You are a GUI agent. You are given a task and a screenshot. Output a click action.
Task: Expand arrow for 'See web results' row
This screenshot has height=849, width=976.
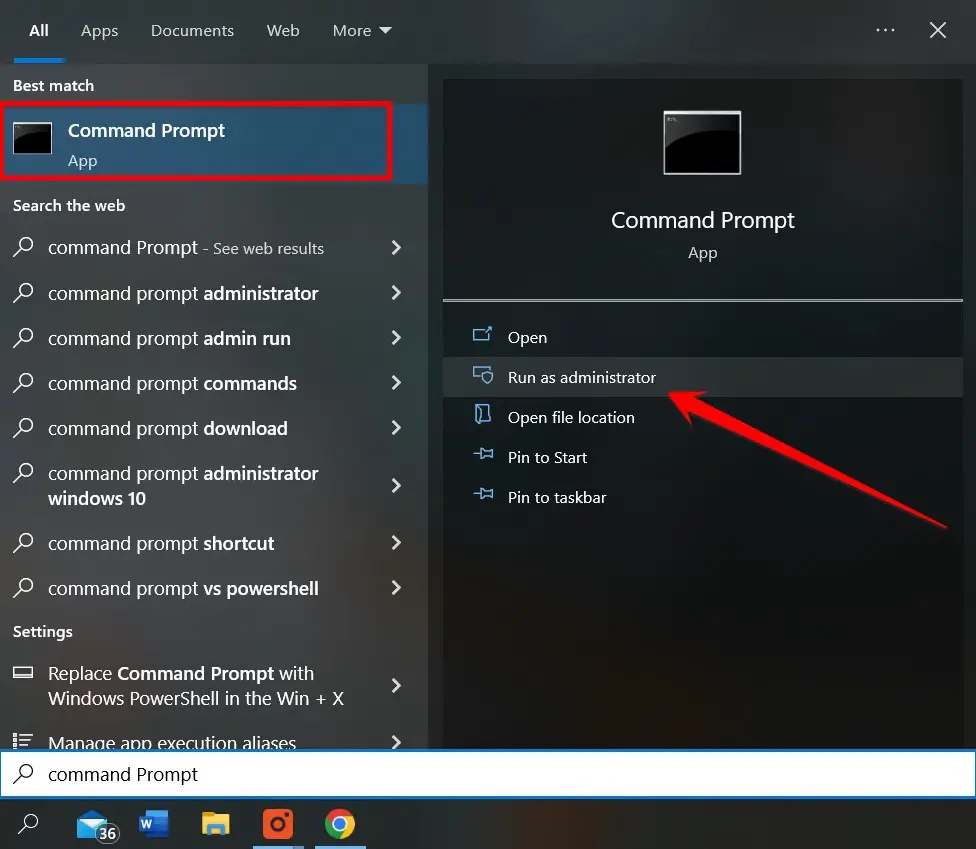(396, 248)
